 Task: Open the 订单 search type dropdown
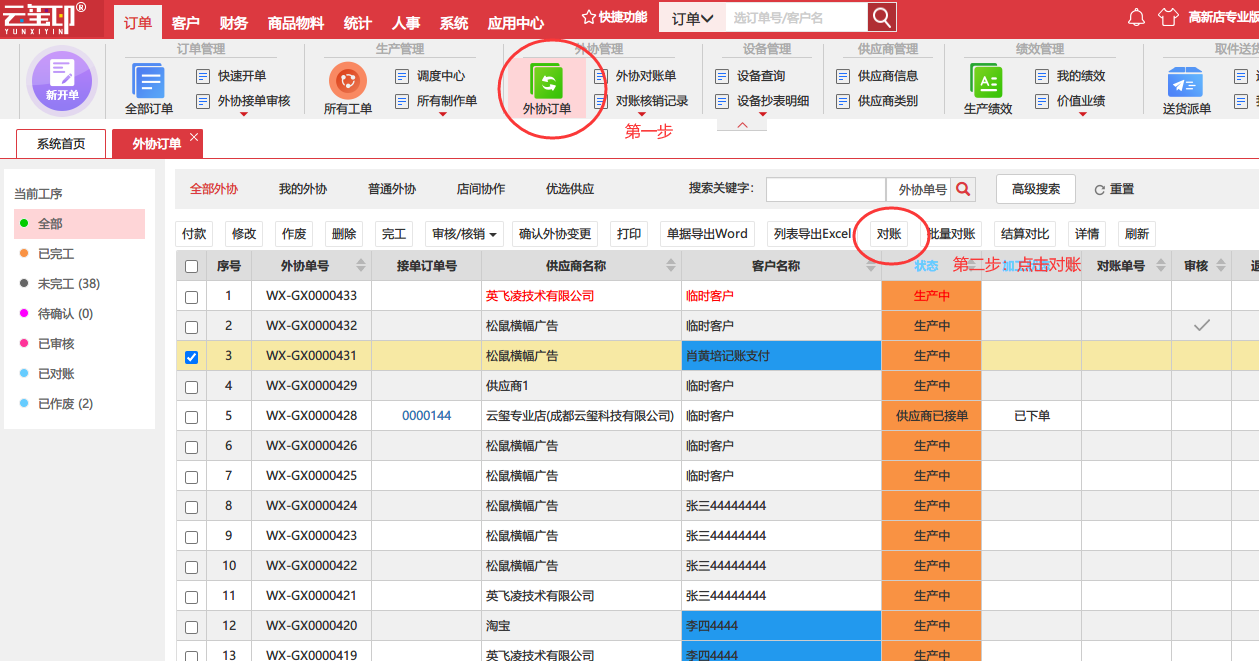[x=692, y=18]
